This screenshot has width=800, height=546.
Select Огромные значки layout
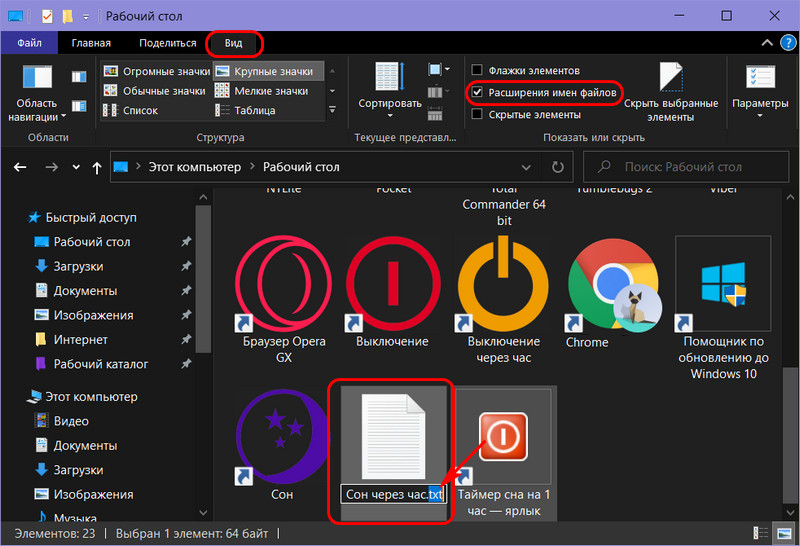pyautogui.click(x=156, y=71)
